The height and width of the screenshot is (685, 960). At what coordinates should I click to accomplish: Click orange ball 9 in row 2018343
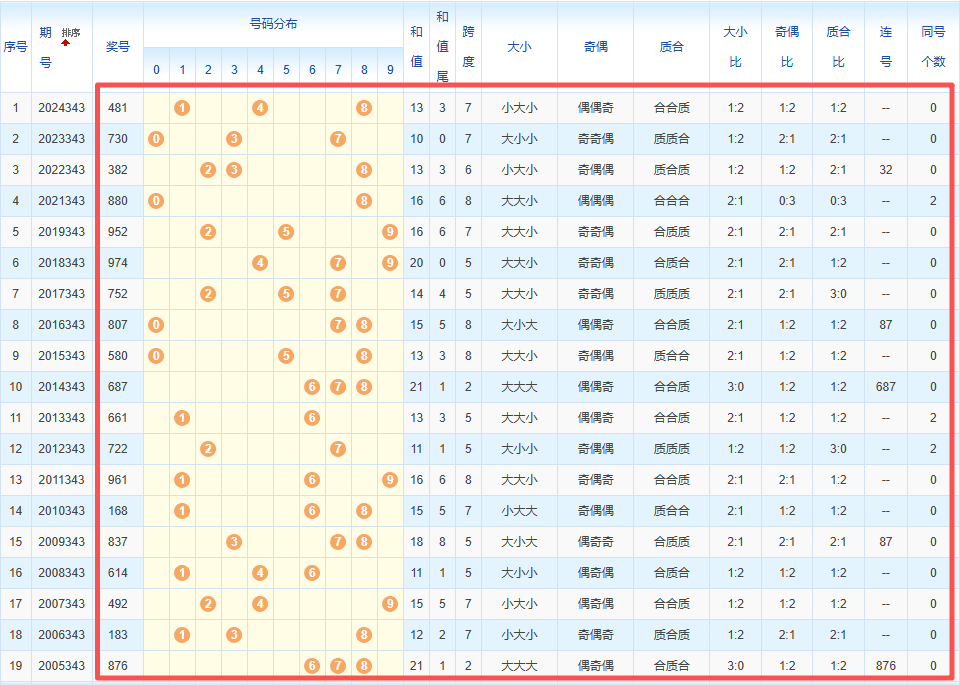pyautogui.click(x=390, y=263)
